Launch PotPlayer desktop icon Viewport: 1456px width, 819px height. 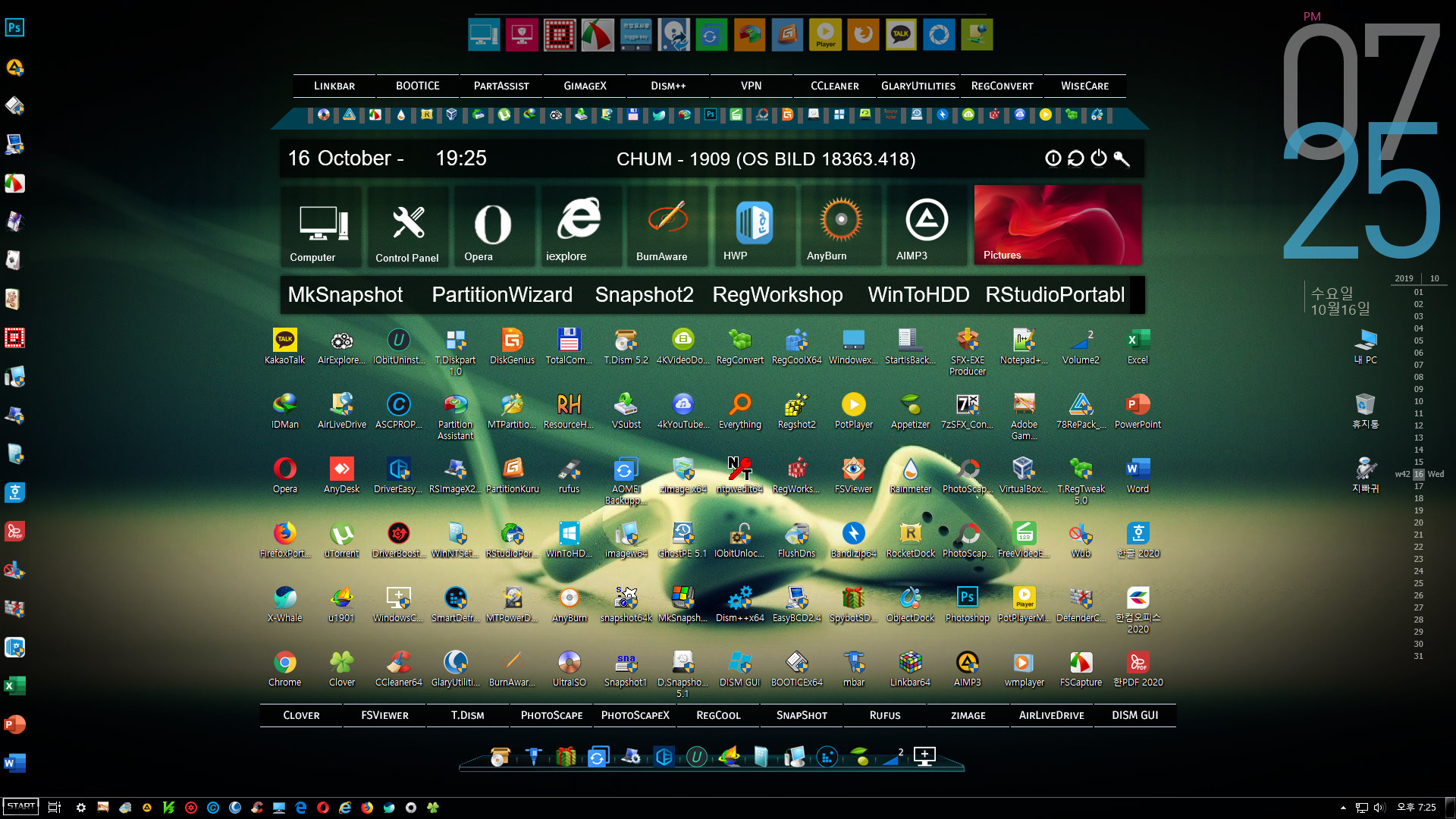coord(853,411)
